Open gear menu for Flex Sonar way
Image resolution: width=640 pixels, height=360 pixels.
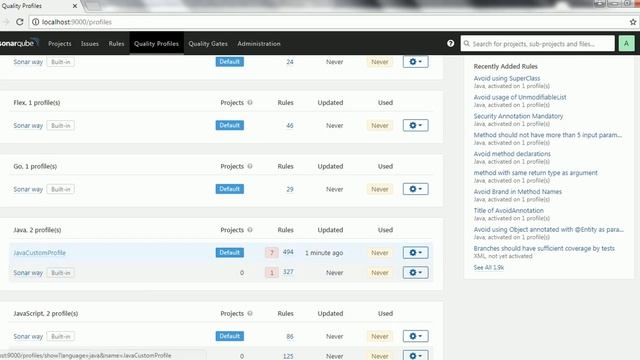pyautogui.click(x=416, y=125)
